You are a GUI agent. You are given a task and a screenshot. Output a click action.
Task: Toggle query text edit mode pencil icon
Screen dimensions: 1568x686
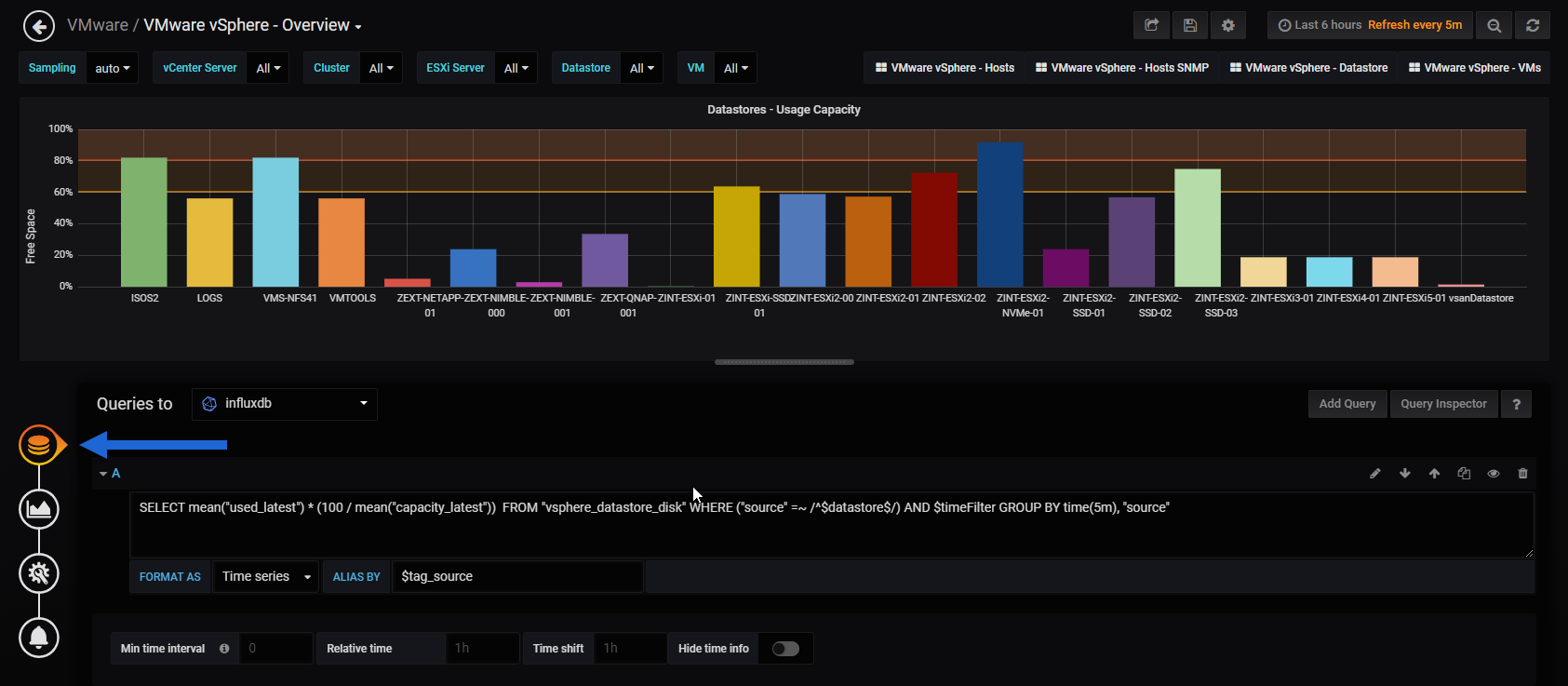click(x=1375, y=474)
